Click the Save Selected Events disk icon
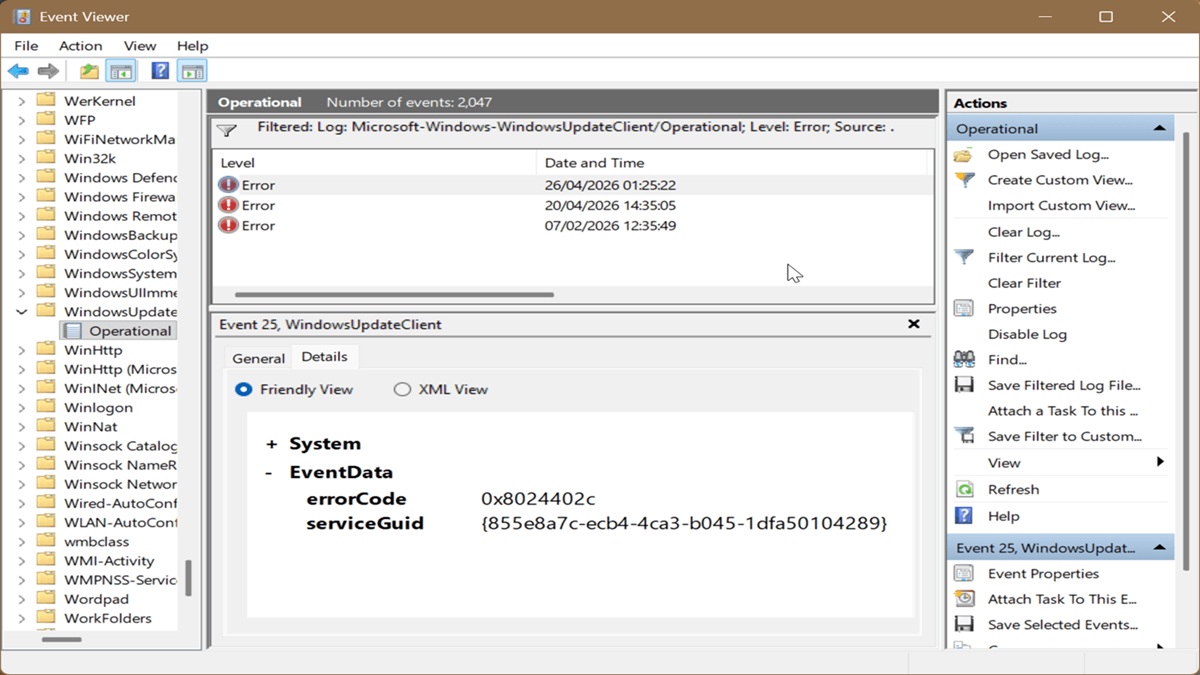Screen dimensions: 1200x675 (964, 624)
